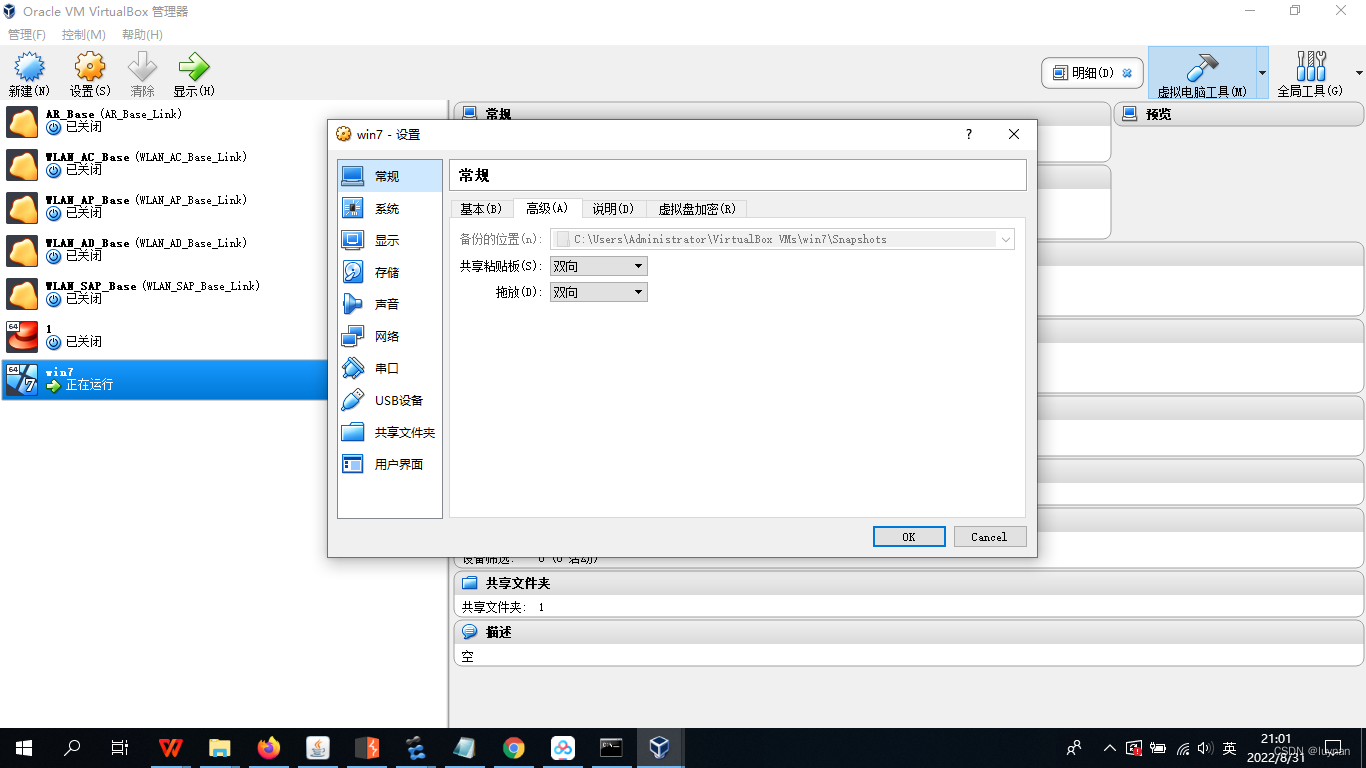Click the Show (显示) green arrow icon
This screenshot has height=768, width=1366.
193,74
